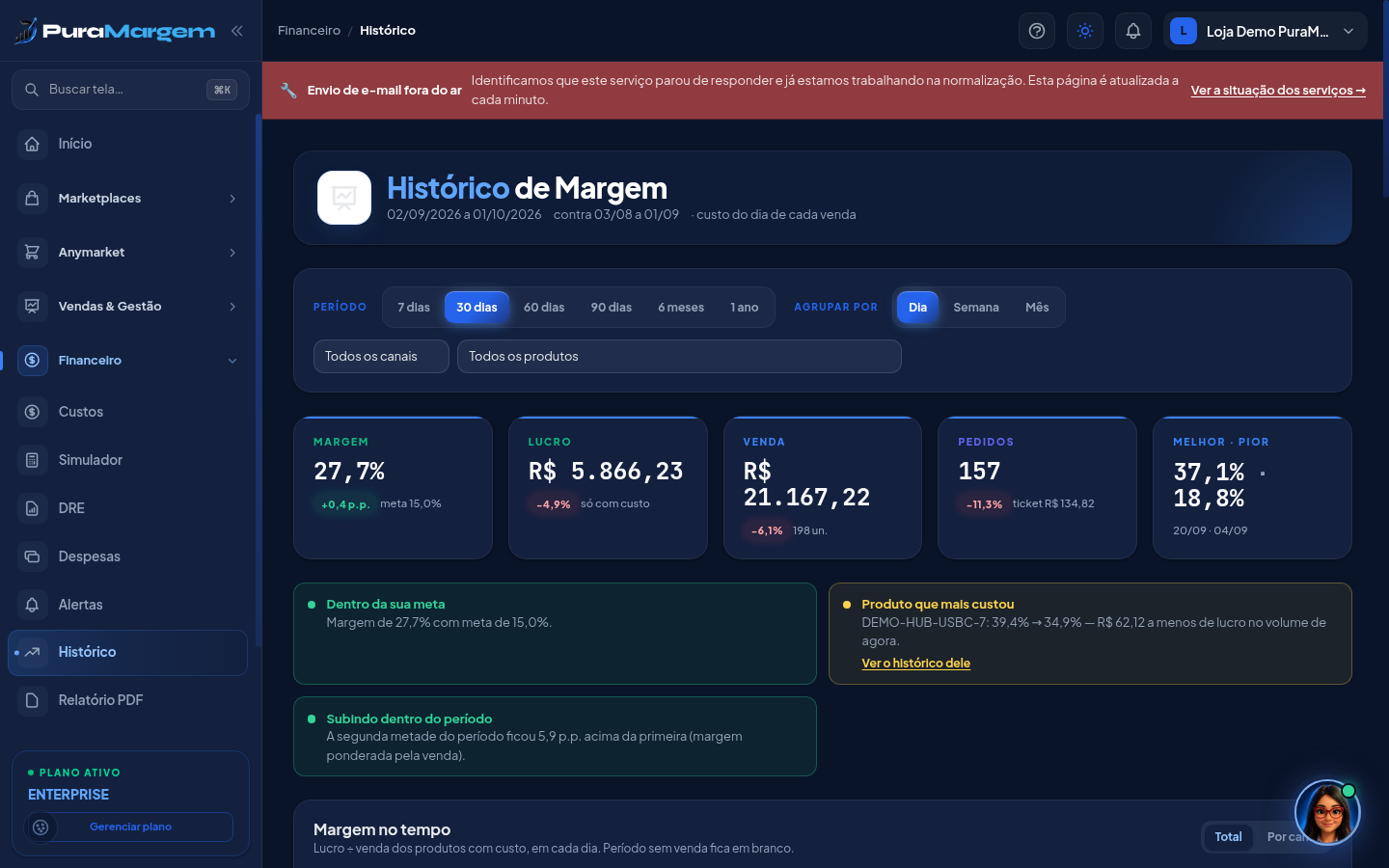
Task: Open the Custos coin icon
Action: pyautogui.click(x=32, y=412)
